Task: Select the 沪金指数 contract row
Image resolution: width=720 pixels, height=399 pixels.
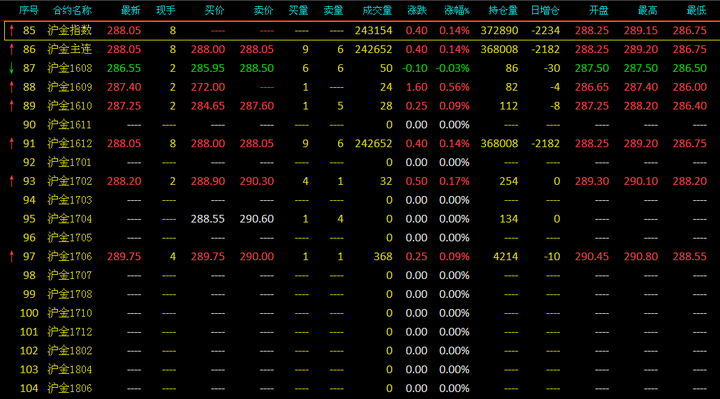Action: point(360,30)
